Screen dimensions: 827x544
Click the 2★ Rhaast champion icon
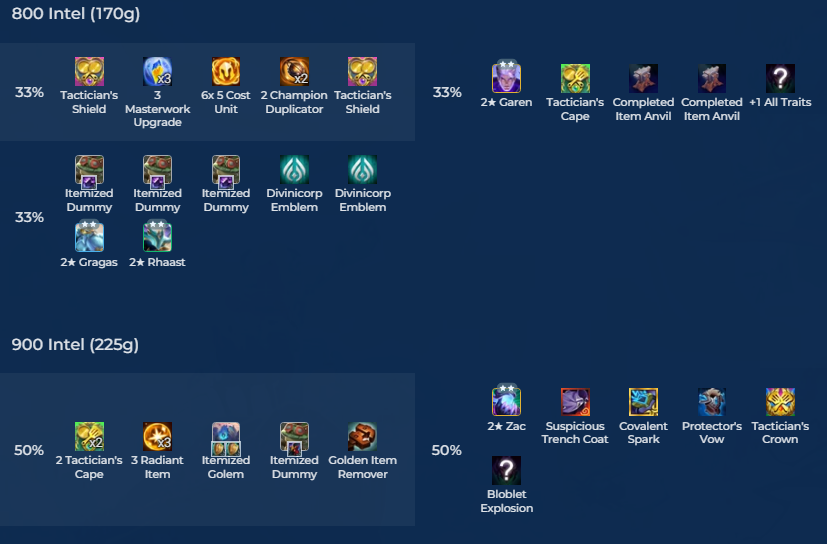point(157,236)
